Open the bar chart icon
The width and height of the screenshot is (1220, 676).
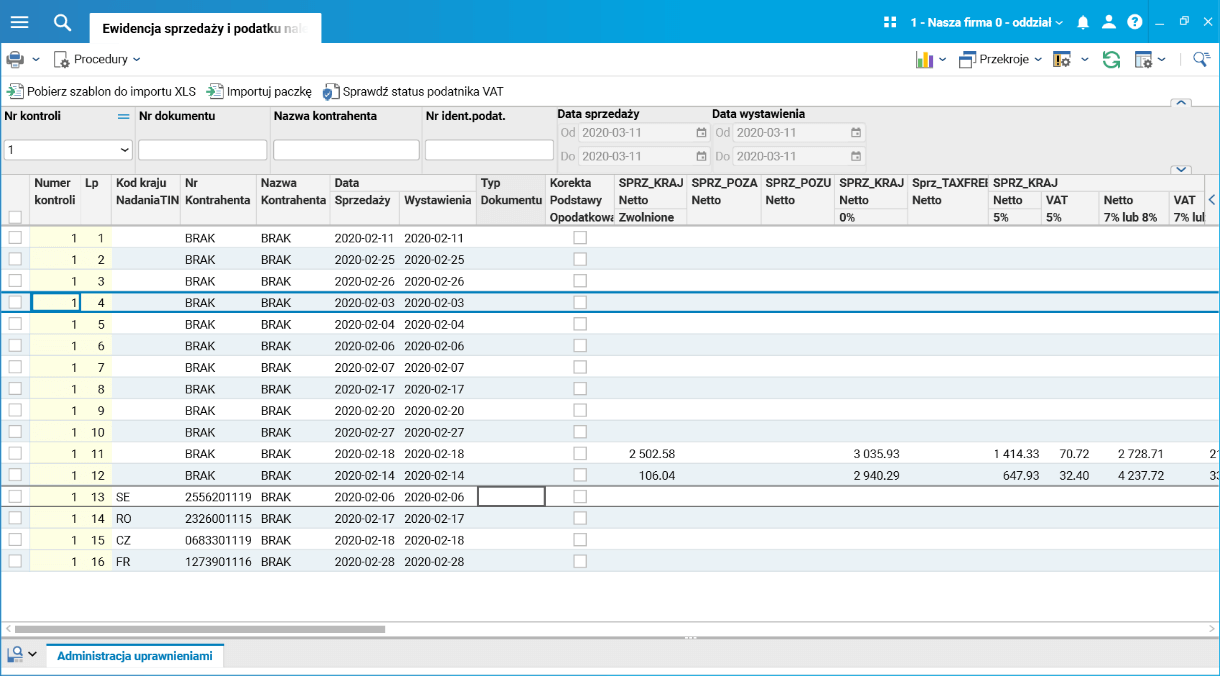point(924,60)
